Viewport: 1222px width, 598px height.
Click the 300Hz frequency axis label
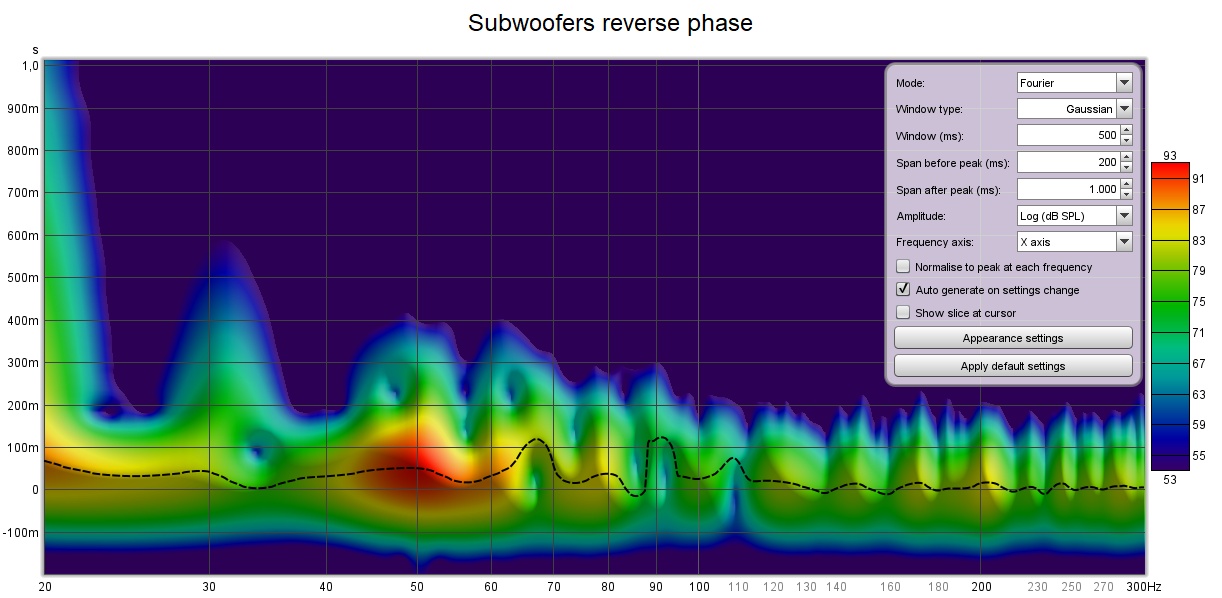[x=1144, y=586]
